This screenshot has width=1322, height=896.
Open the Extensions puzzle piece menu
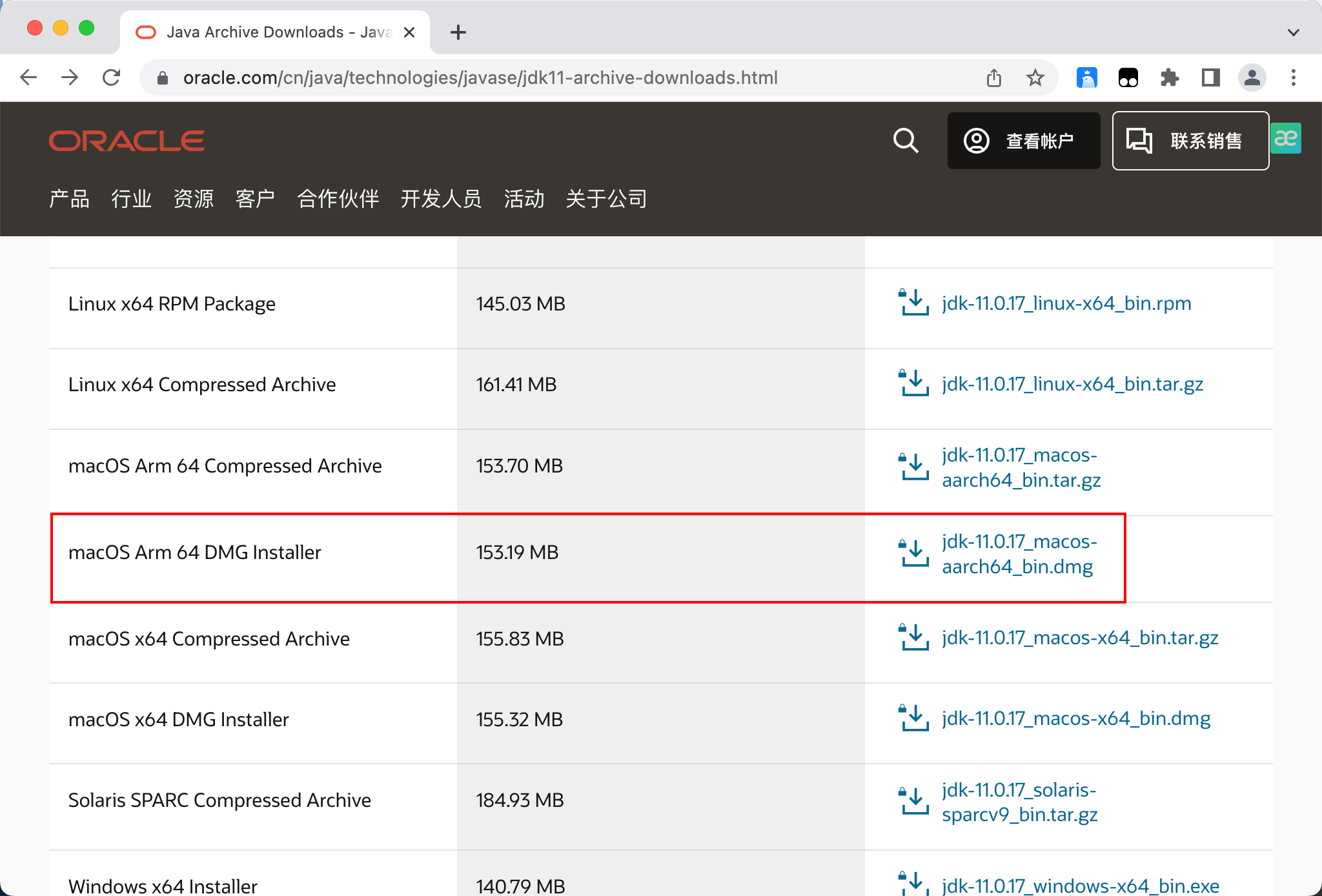[1170, 77]
